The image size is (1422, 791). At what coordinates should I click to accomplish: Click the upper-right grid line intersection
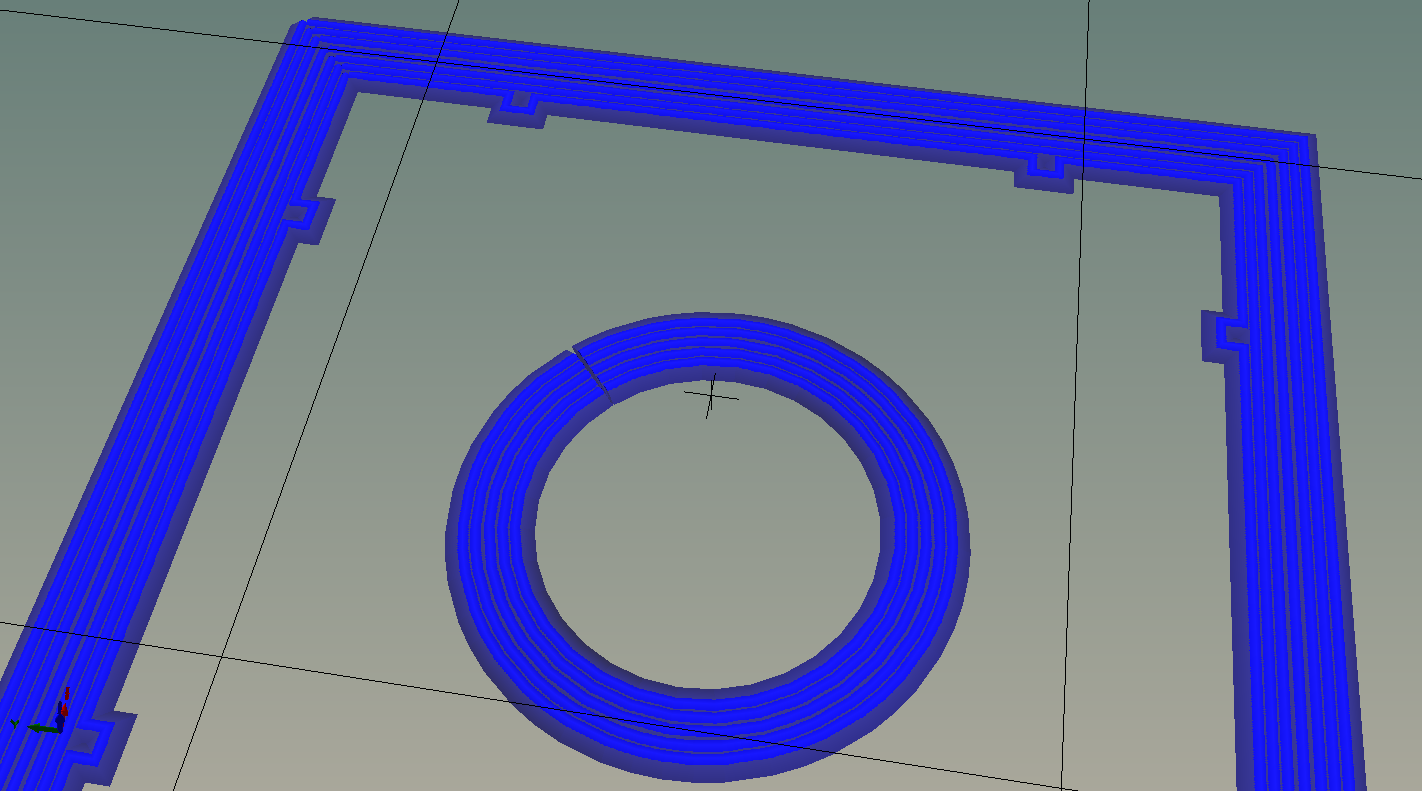pos(1085,138)
